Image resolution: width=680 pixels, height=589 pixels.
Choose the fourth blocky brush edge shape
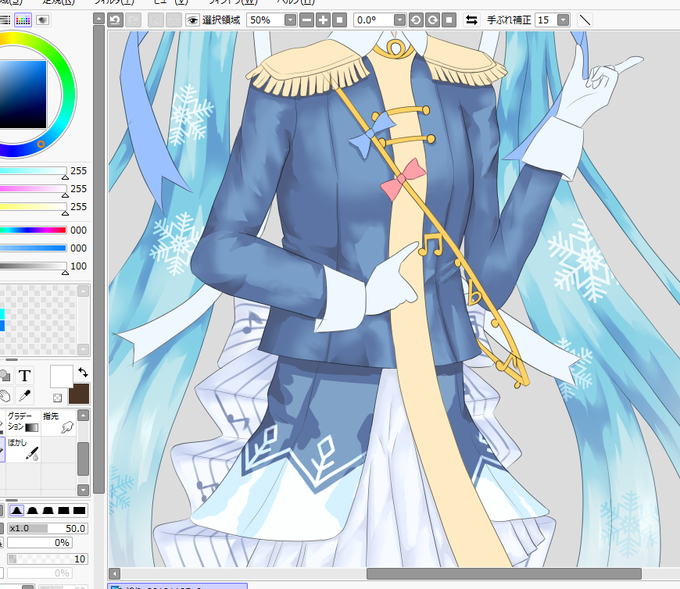pos(64,510)
